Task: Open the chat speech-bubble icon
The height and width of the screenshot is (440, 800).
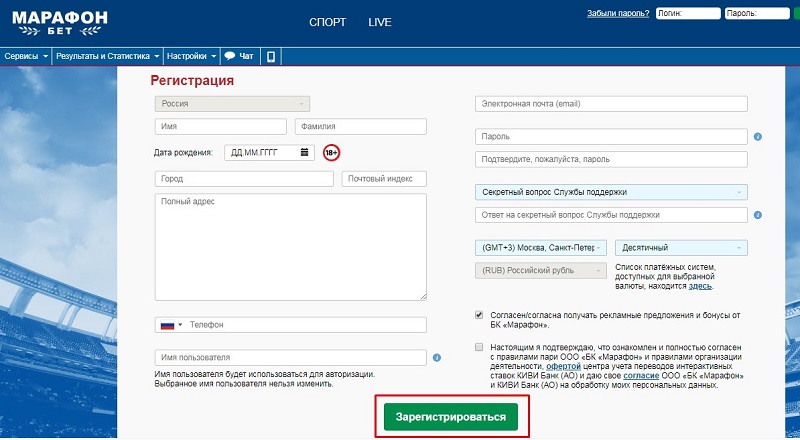Action: (230, 56)
